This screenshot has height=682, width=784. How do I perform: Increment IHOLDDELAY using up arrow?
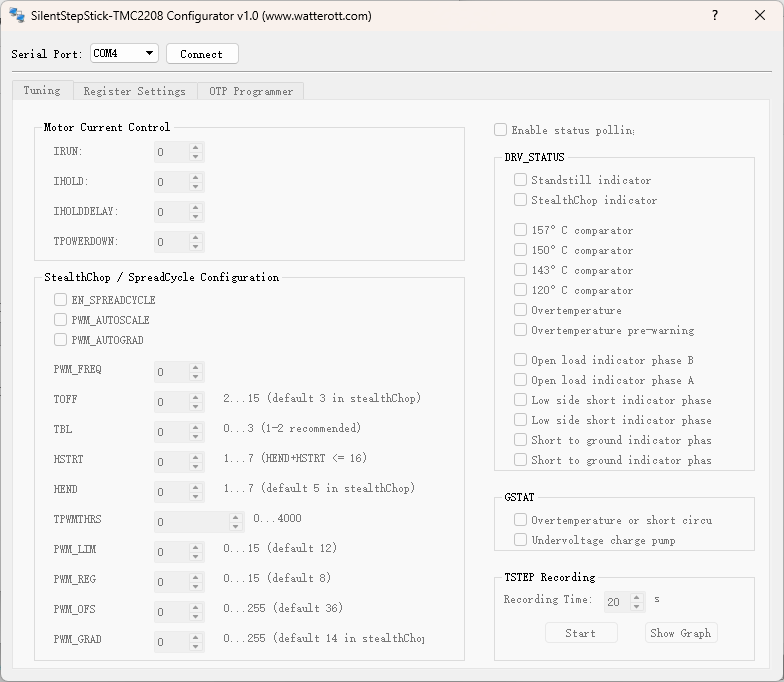pos(196,208)
